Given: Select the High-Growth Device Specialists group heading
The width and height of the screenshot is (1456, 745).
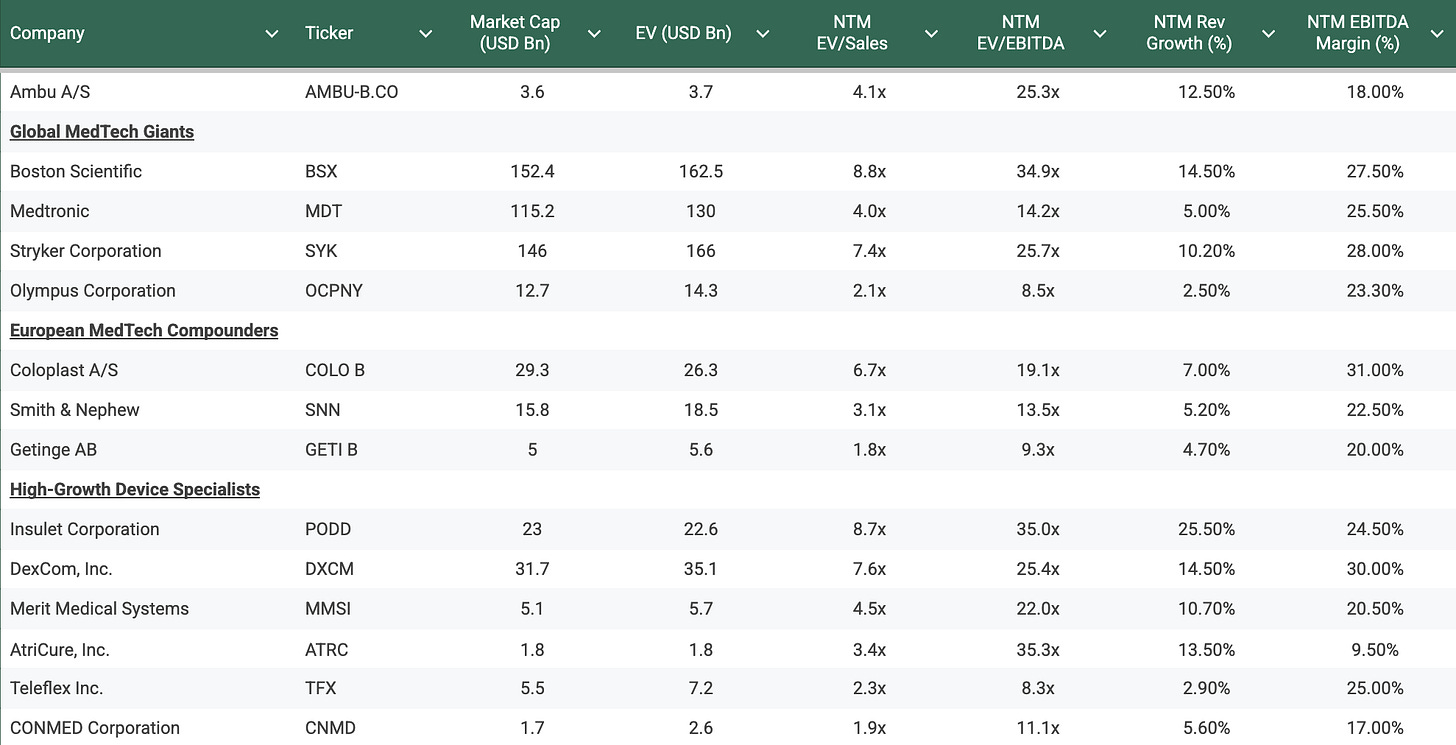Looking at the screenshot, I should click(135, 489).
